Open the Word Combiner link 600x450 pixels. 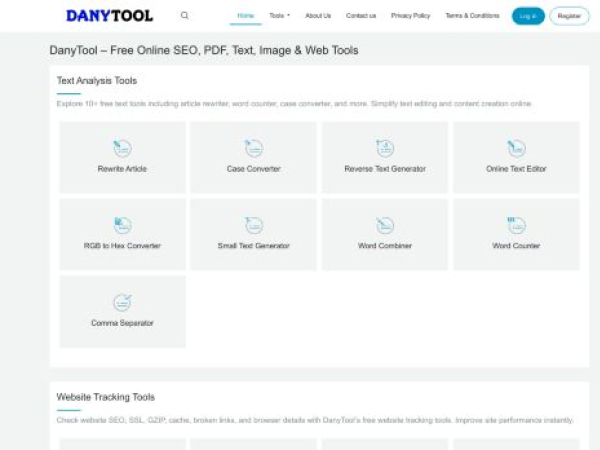(385, 246)
